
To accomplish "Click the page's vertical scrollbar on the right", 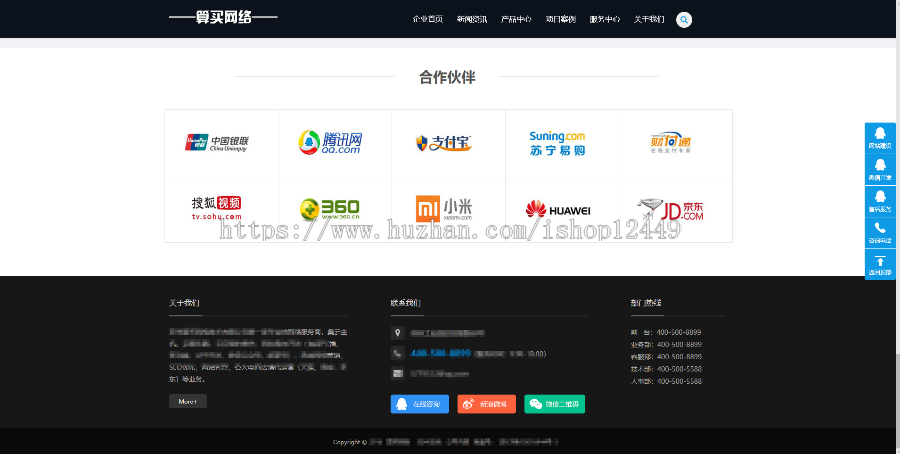I will click(x=897, y=227).
